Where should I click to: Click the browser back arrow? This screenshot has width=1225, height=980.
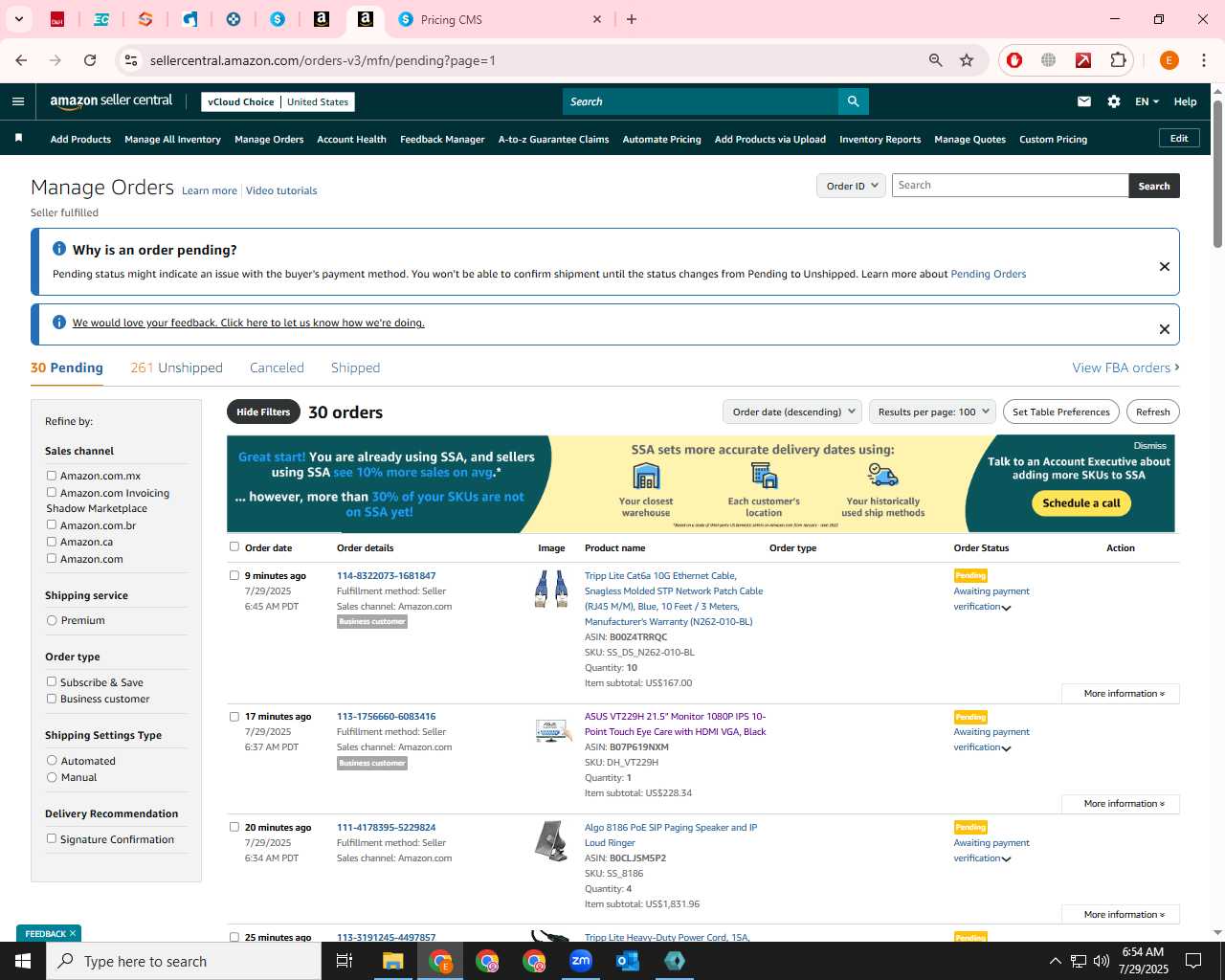coord(21,60)
